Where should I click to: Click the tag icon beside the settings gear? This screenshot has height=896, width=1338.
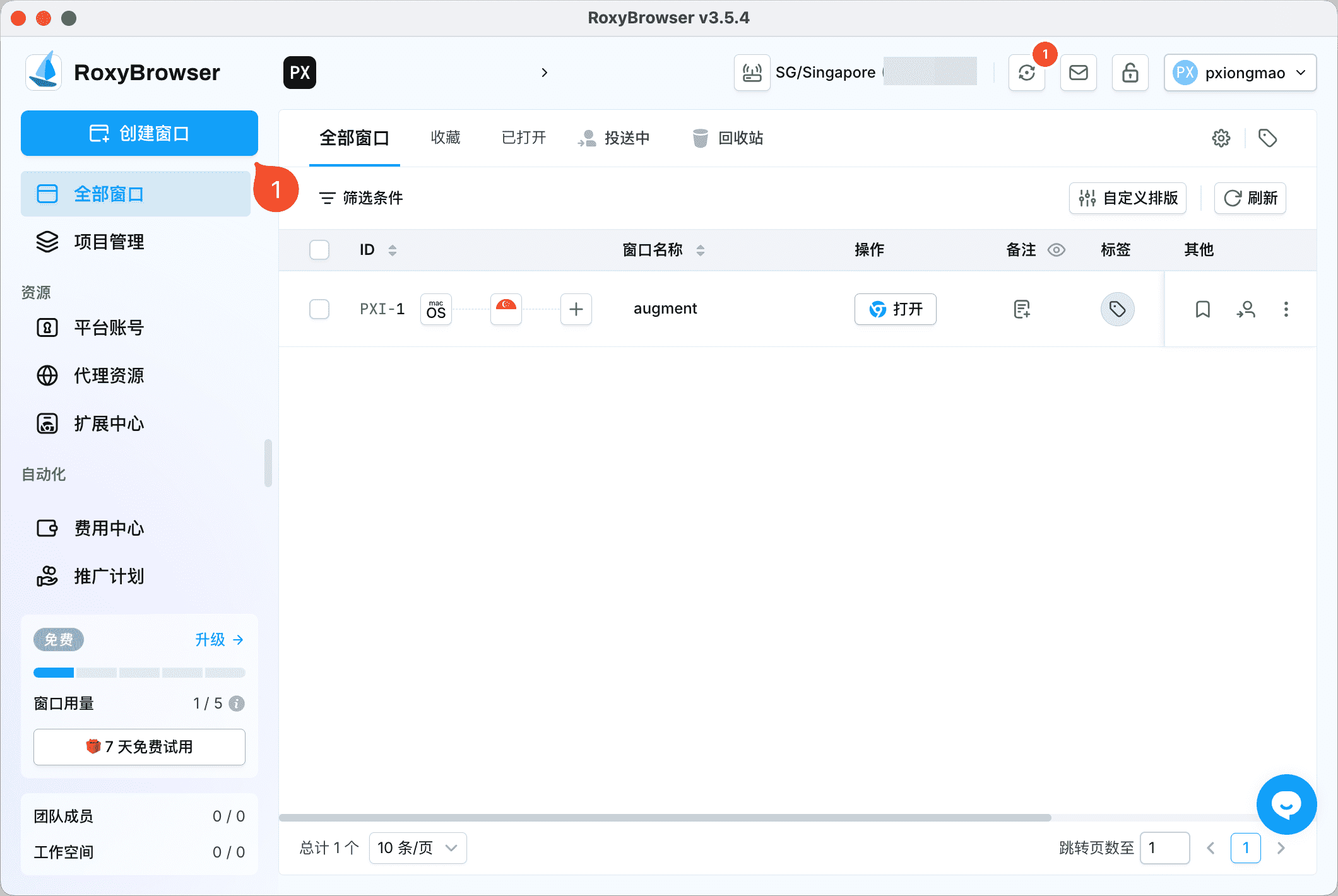pos(1267,138)
